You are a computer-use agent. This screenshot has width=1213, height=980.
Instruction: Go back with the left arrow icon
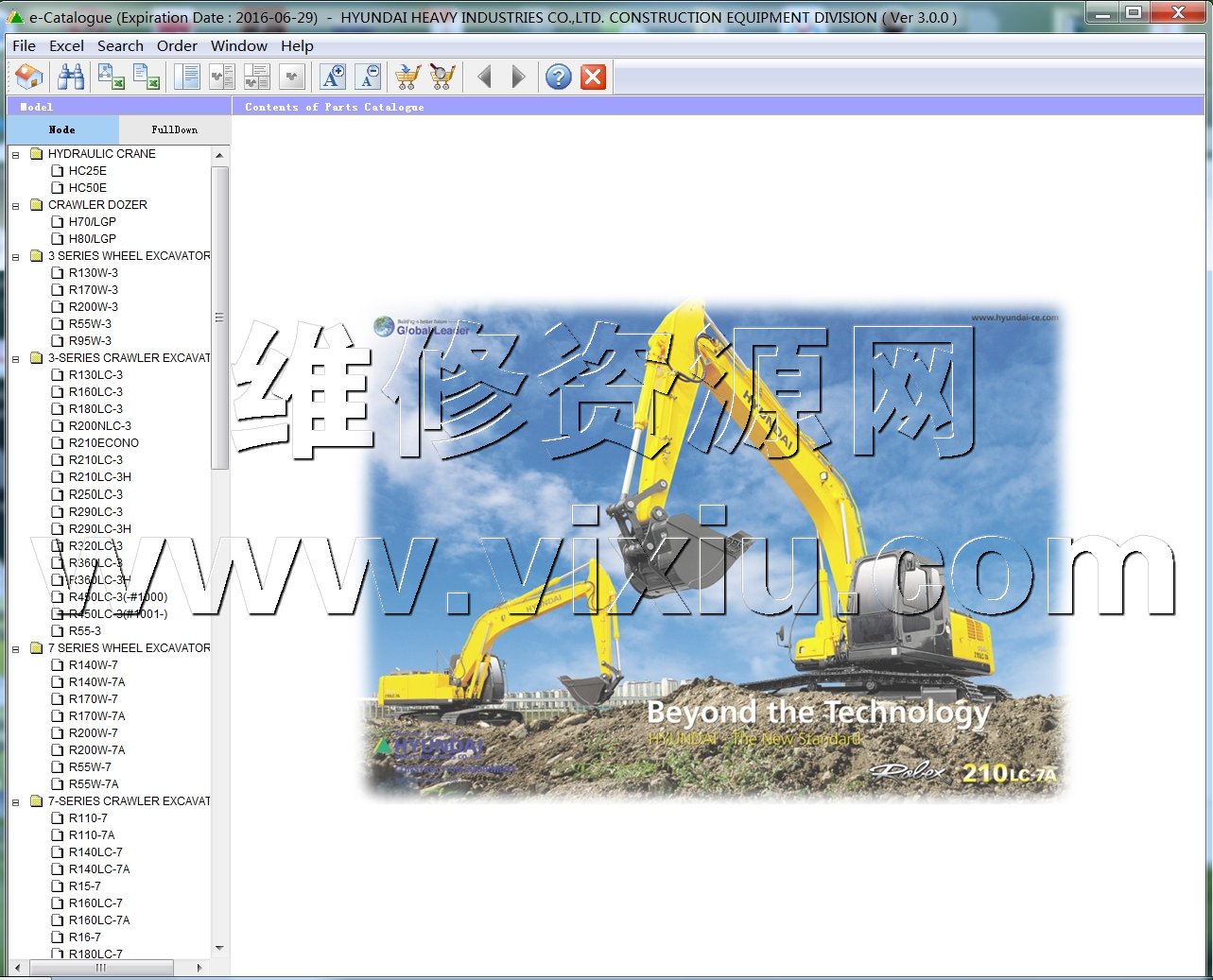click(x=484, y=77)
